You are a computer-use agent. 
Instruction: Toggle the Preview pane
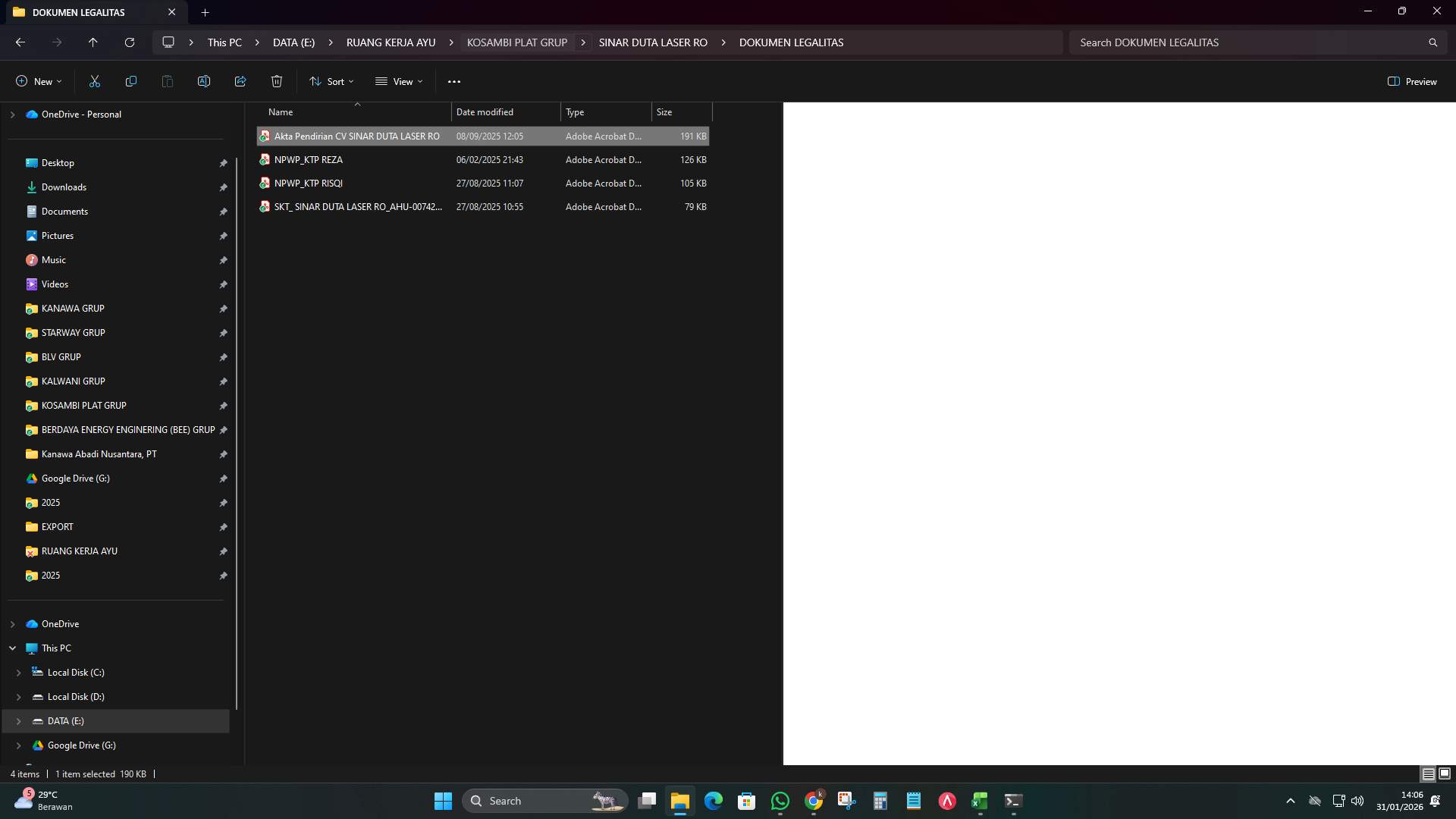pyautogui.click(x=1412, y=81)
